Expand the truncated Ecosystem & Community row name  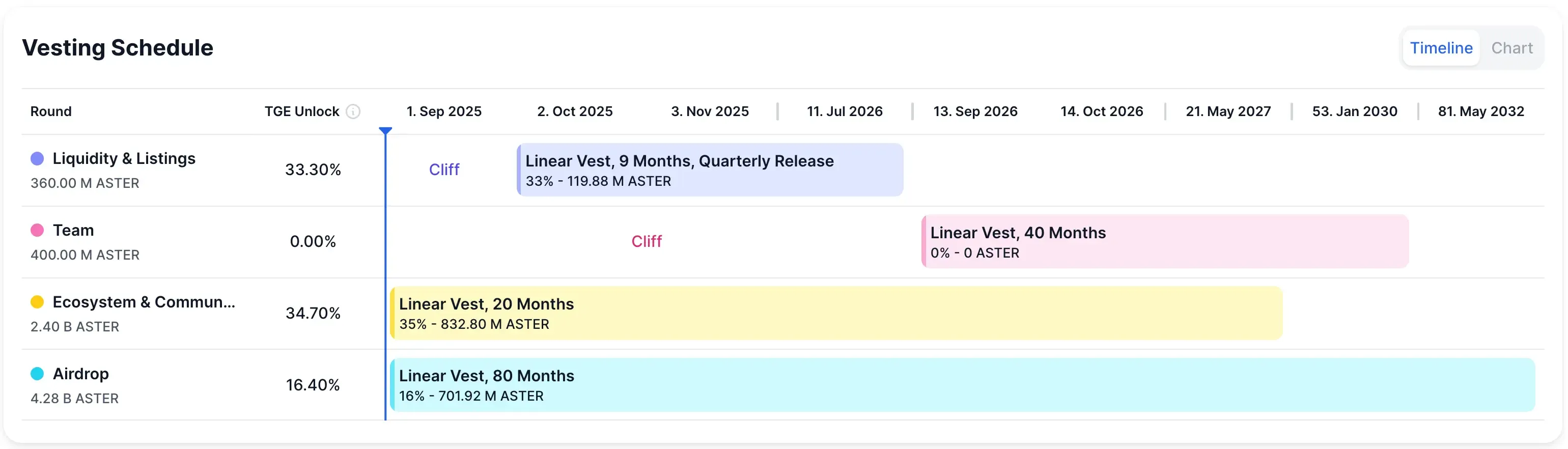click(x=144, y=302)
